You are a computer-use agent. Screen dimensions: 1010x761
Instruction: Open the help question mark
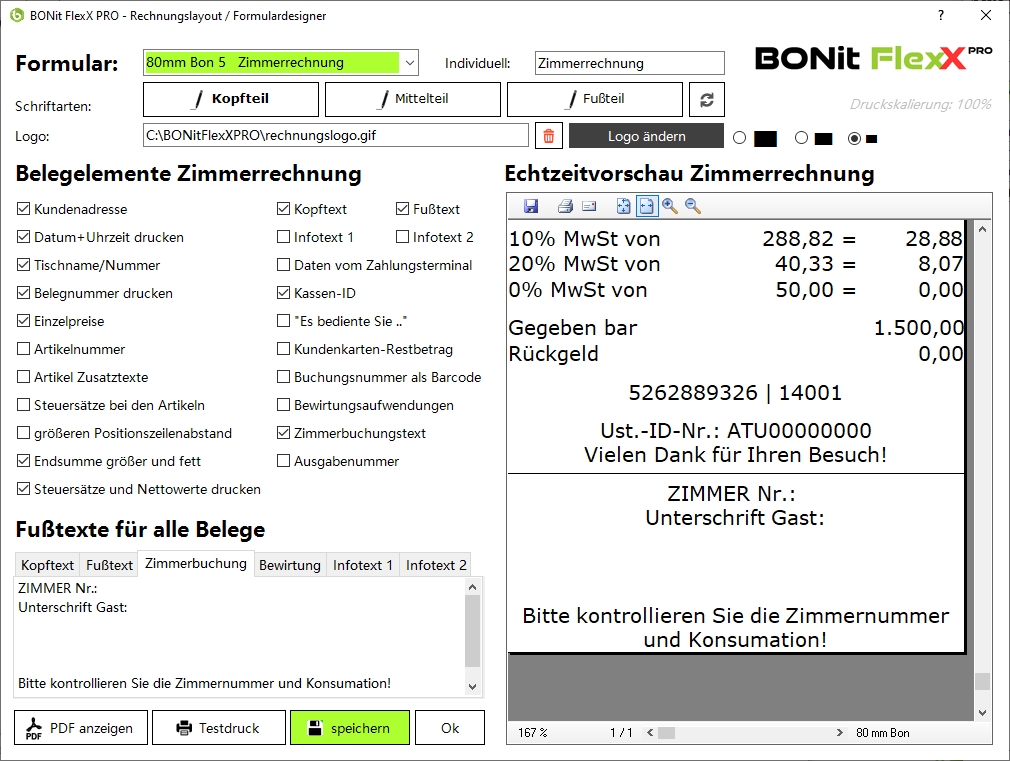coord(941,15)
